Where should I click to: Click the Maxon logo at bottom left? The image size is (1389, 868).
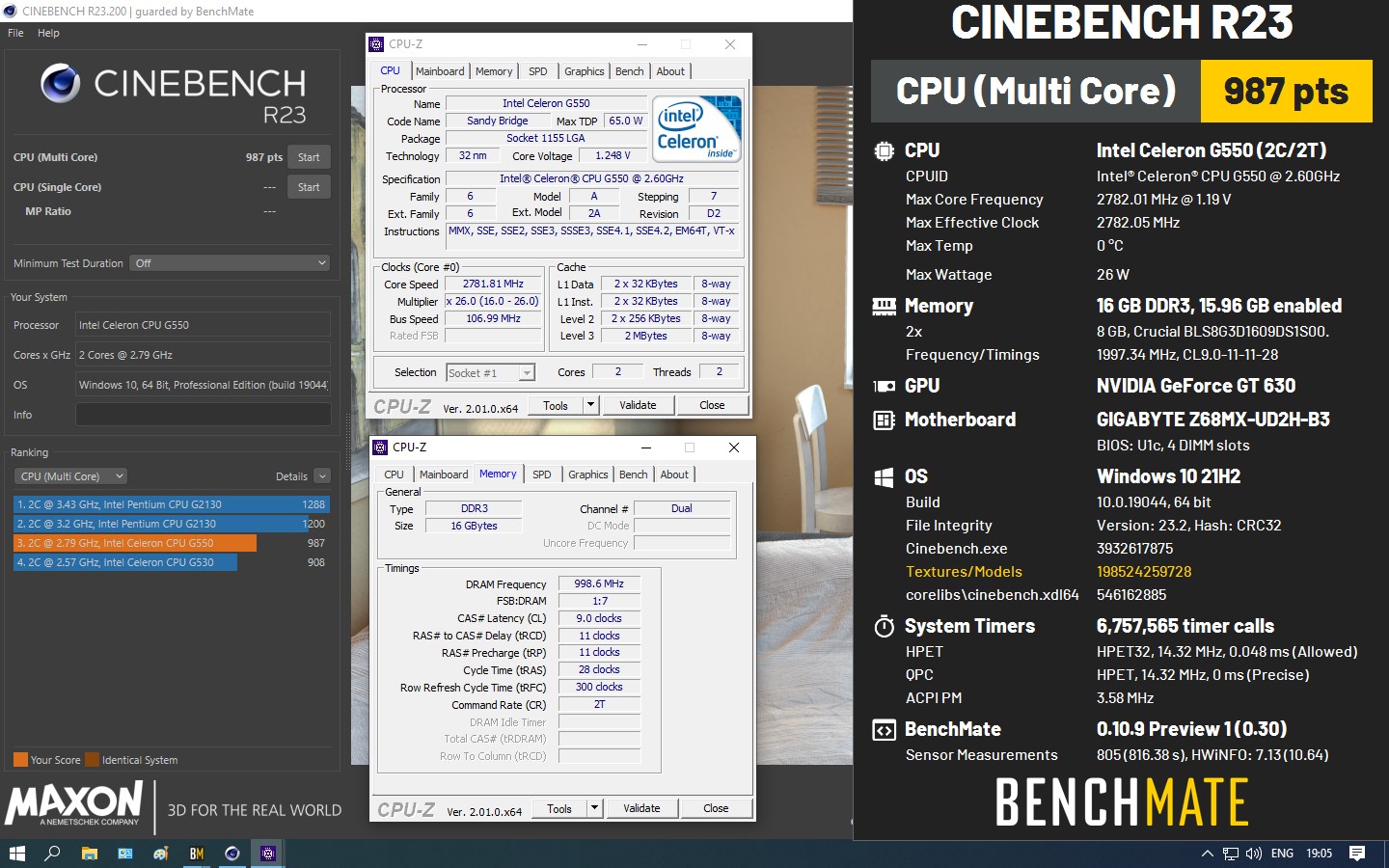[75, 803]
